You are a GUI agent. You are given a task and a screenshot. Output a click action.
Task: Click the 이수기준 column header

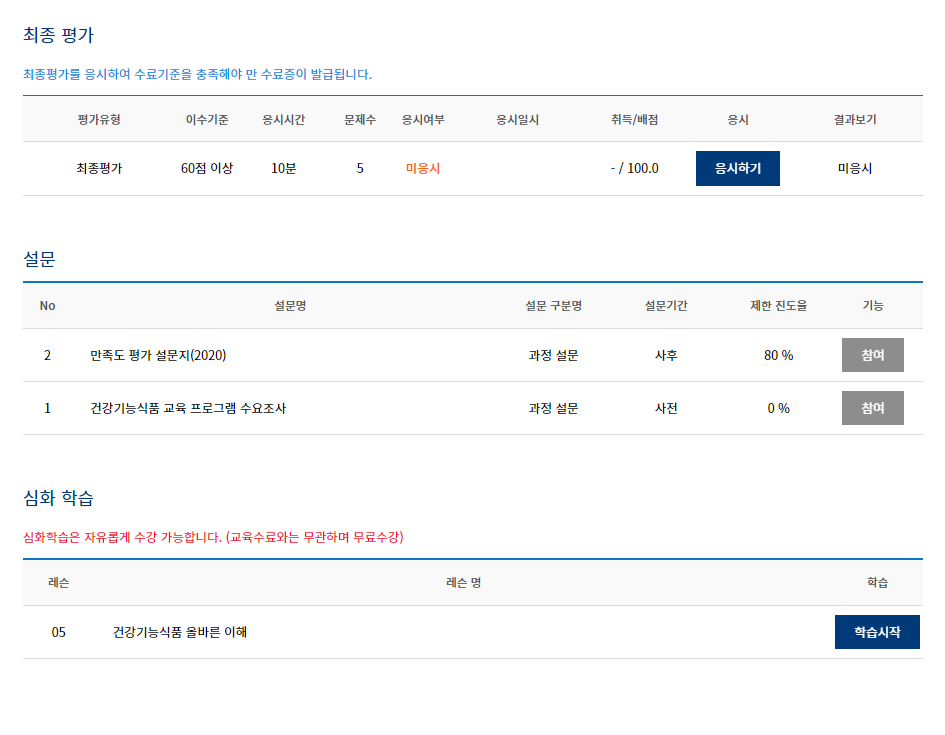(207, 119)
